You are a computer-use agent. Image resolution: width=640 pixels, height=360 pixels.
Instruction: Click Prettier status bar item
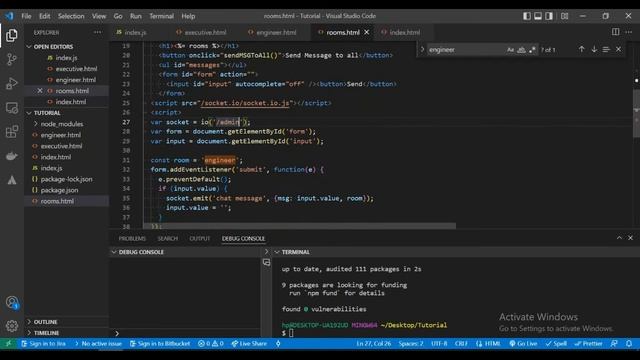click(x=588, y=344)
